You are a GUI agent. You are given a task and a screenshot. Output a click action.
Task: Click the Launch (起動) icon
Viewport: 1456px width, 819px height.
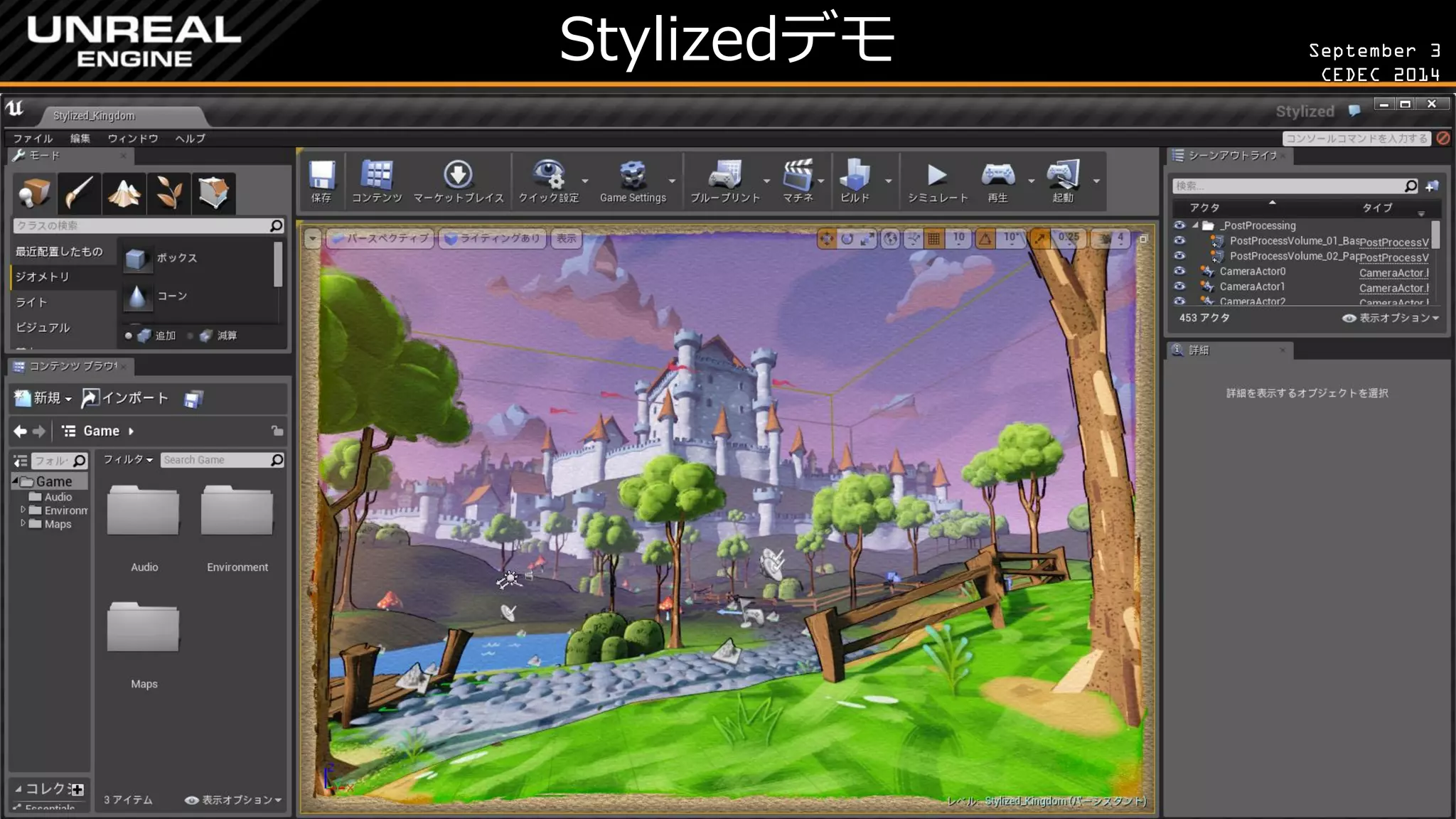[x=1063, y=175]
